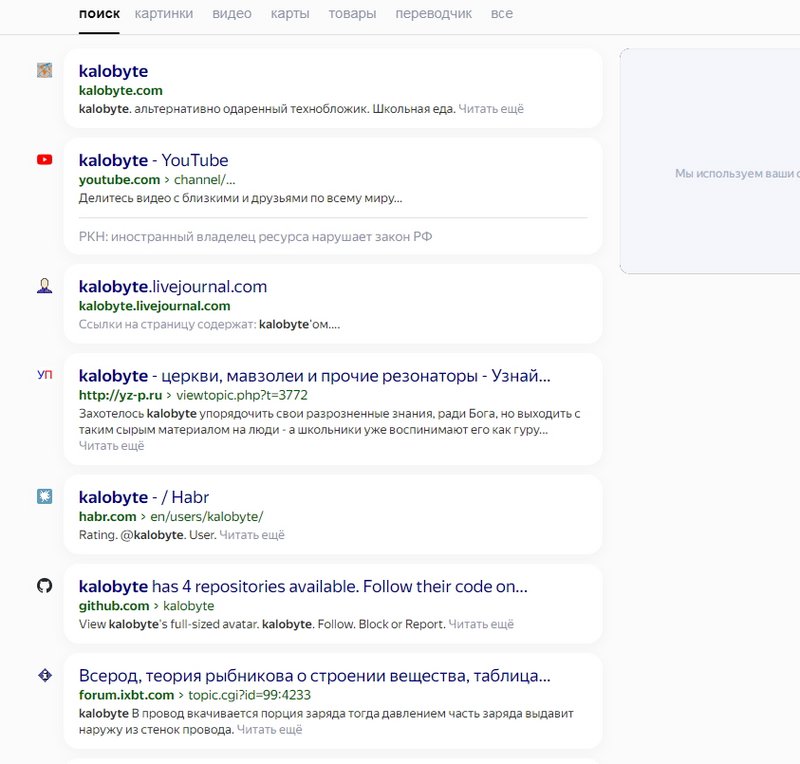Click the LiveJournal user favicon
Screen dimensions: 800x764
point(44,286)
